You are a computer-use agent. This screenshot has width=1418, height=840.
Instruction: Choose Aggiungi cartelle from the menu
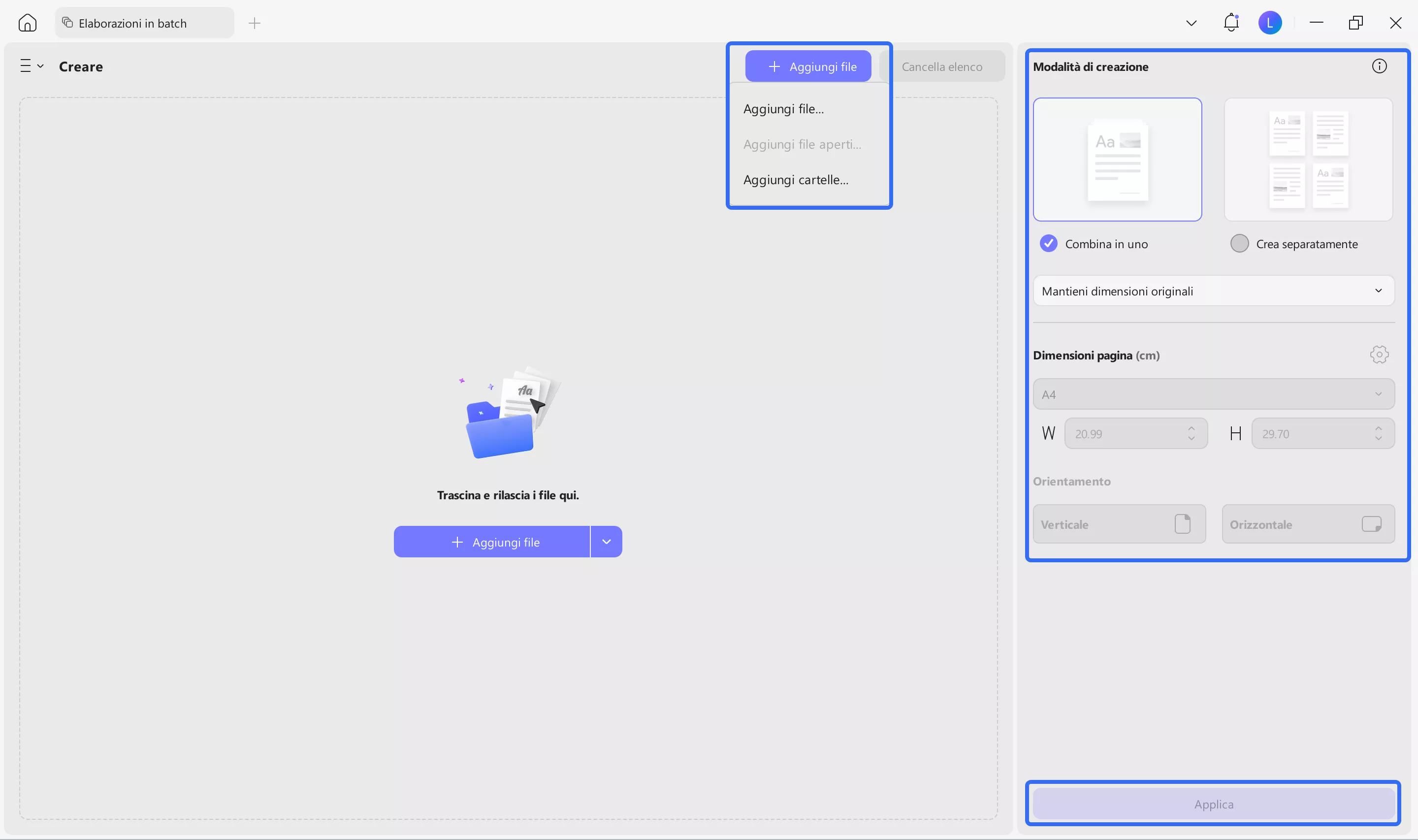pos(796,179)
